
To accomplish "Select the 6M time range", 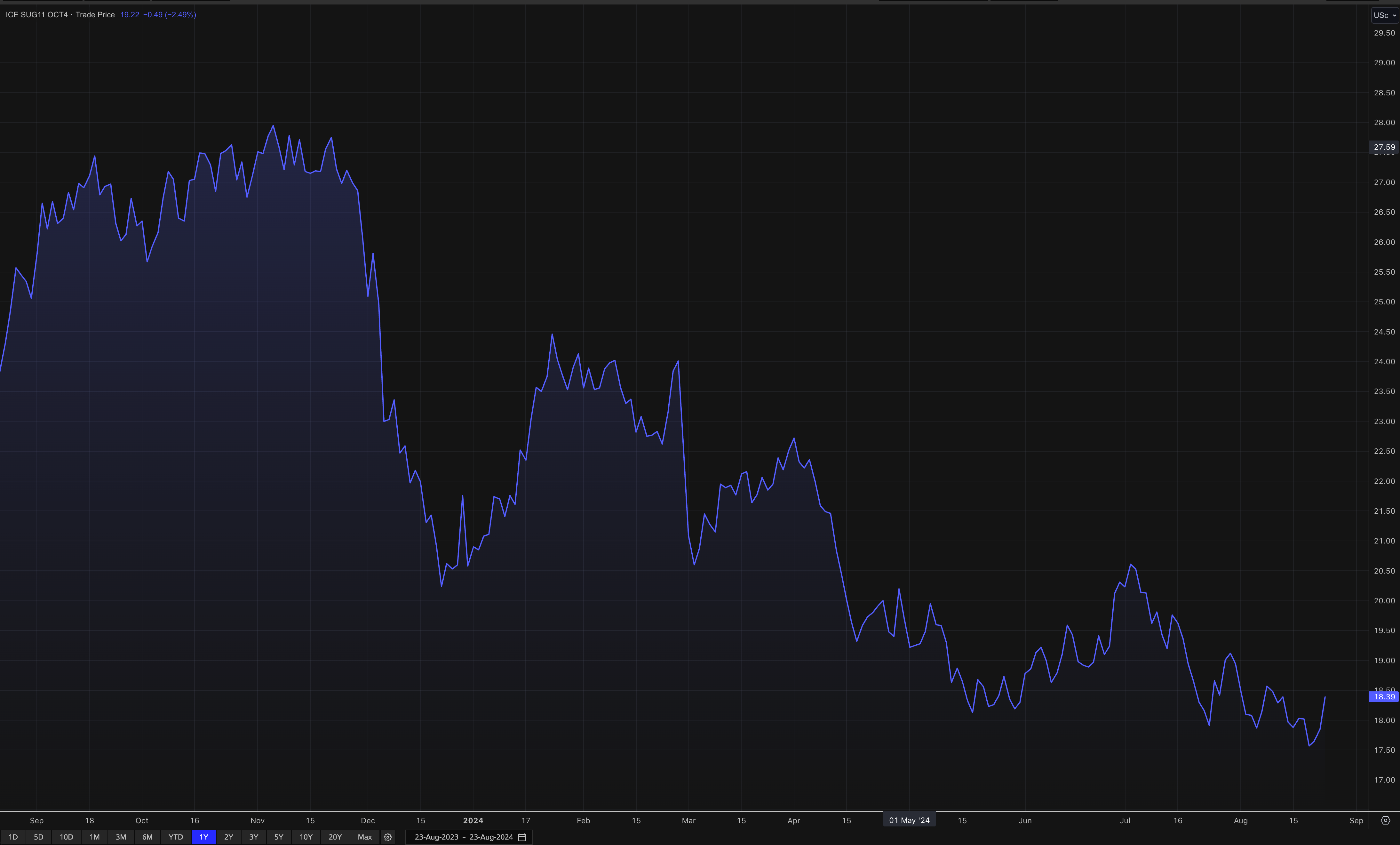I will [x=147, y=837].
